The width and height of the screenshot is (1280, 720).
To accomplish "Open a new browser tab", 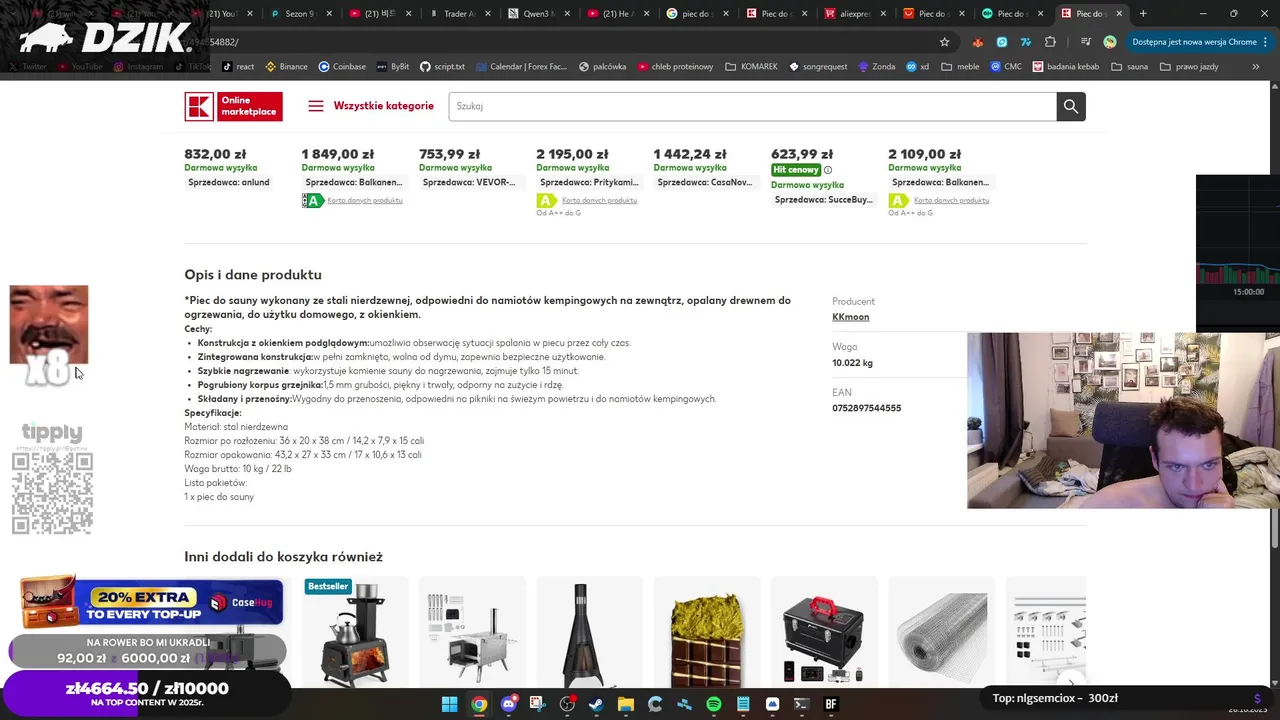I will pos(1143,14).
